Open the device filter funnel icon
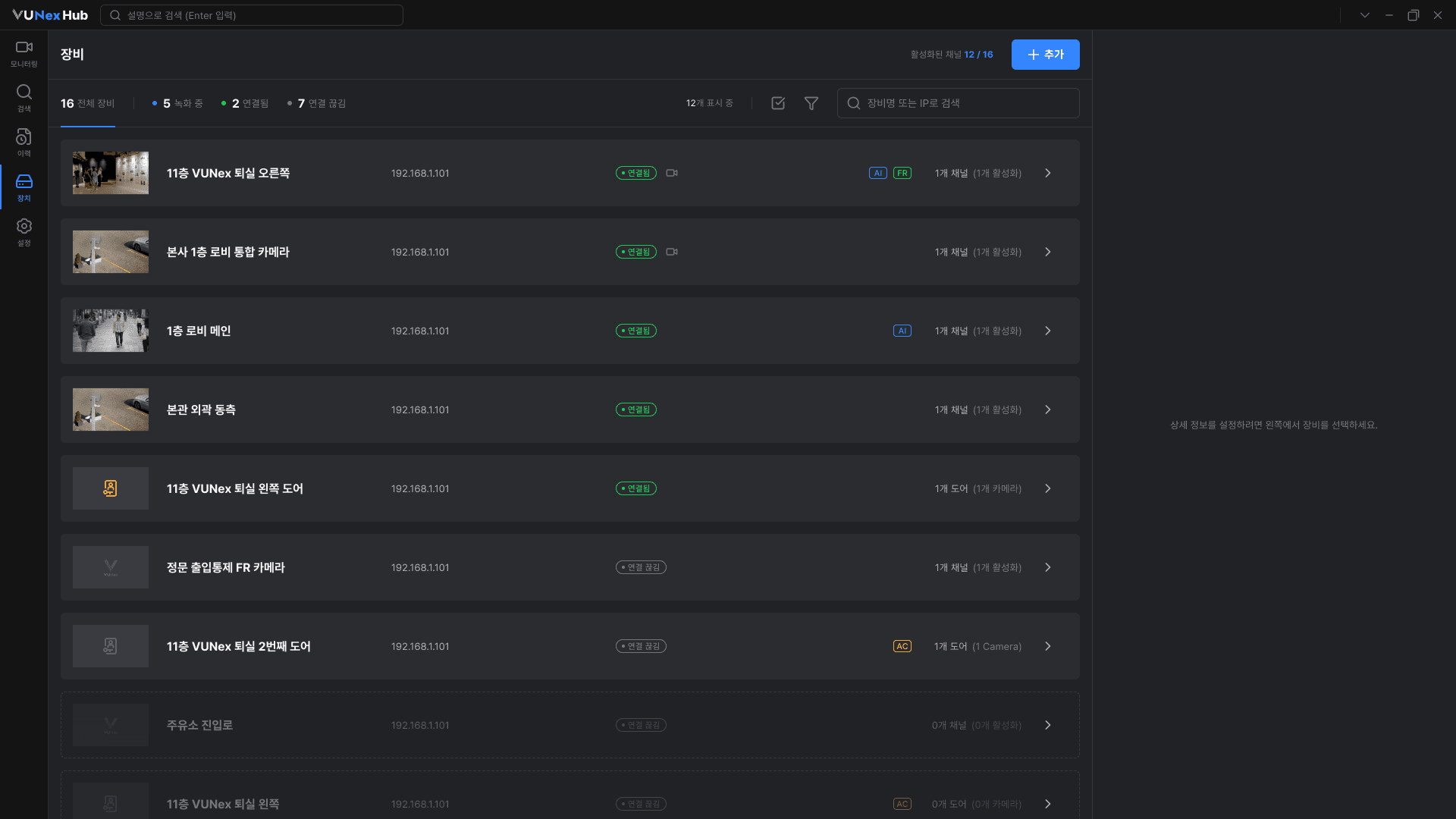This screenshot has height=819, width=1456. (811, 103)
